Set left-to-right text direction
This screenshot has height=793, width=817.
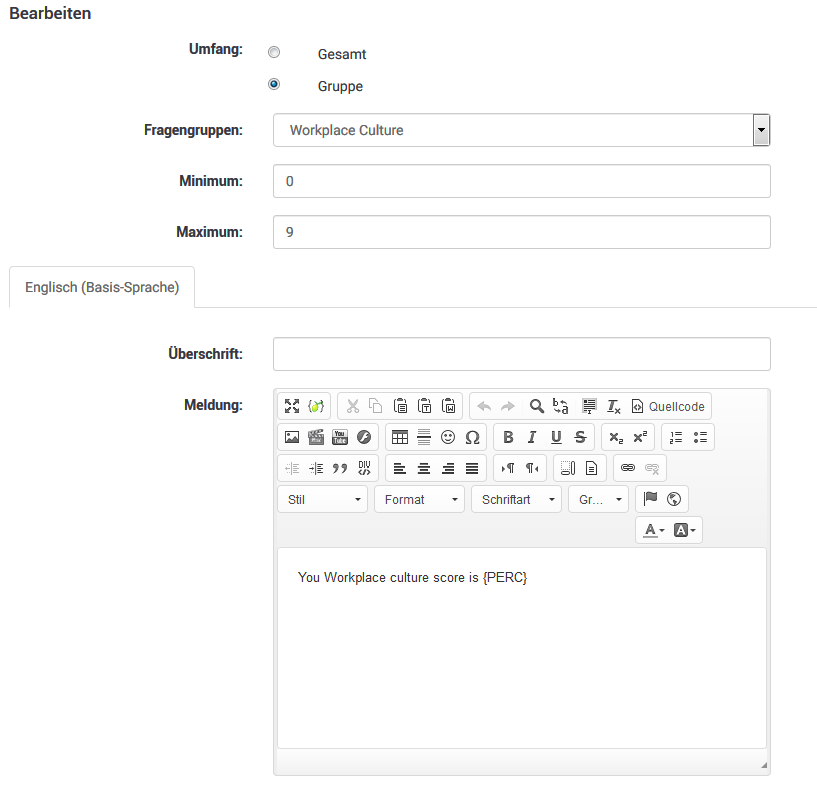coord(508,468)
